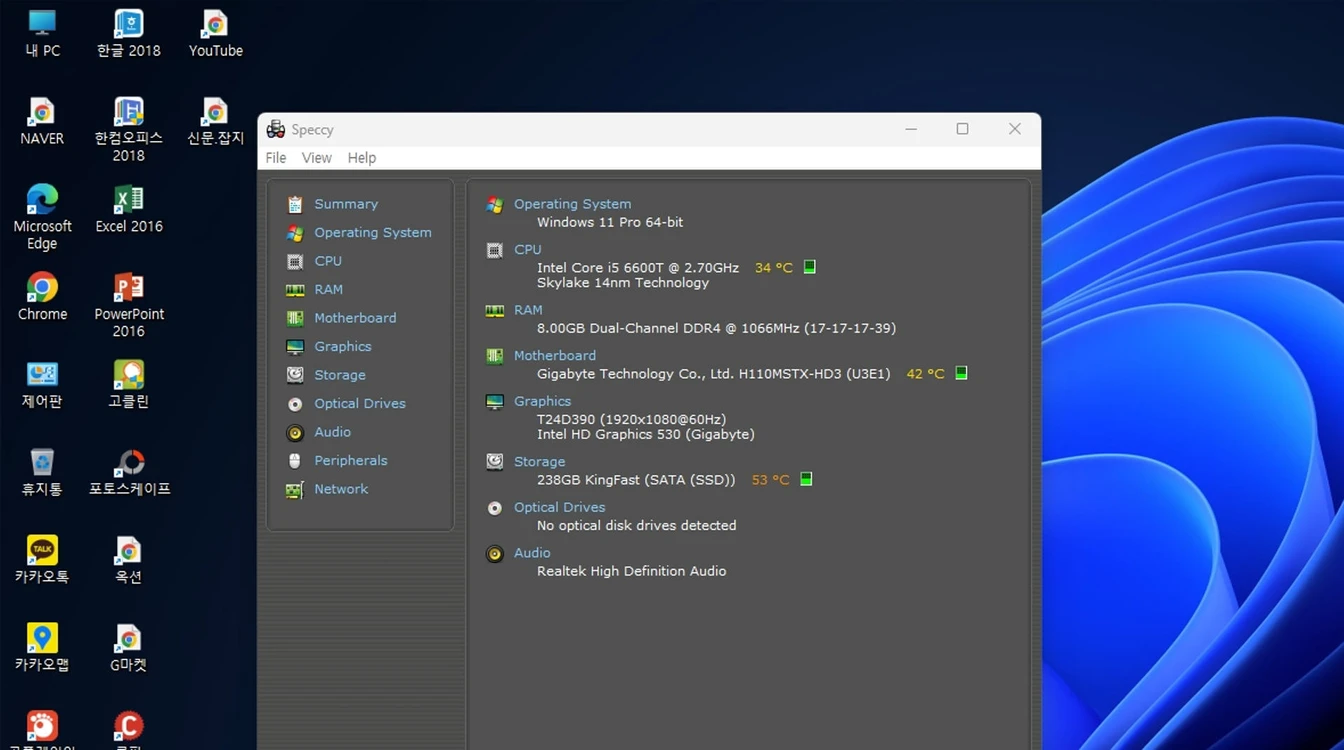Click the Graphics monitor icon in sidebar

295,347
